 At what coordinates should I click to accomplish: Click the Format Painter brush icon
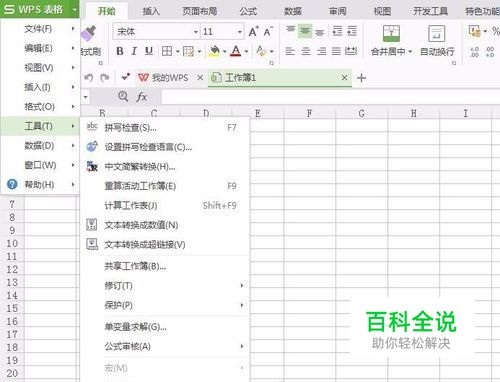click(x=89, y=34)
